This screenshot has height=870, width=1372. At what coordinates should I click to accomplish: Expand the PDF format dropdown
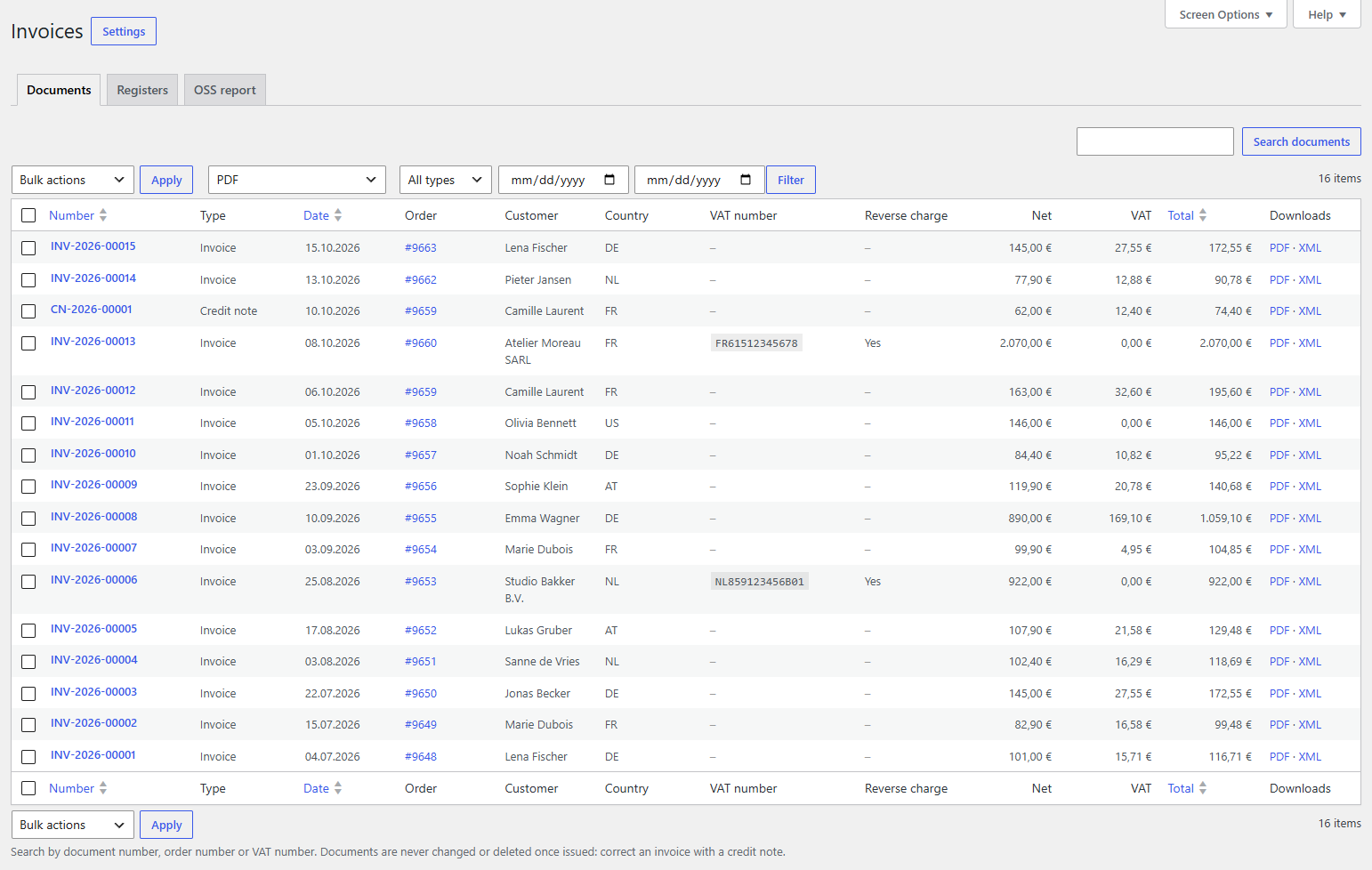(297, 180)
